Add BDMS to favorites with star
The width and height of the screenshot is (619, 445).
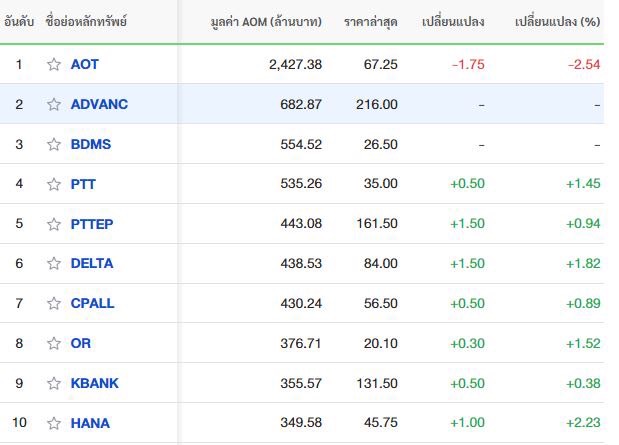click(54, 144)
